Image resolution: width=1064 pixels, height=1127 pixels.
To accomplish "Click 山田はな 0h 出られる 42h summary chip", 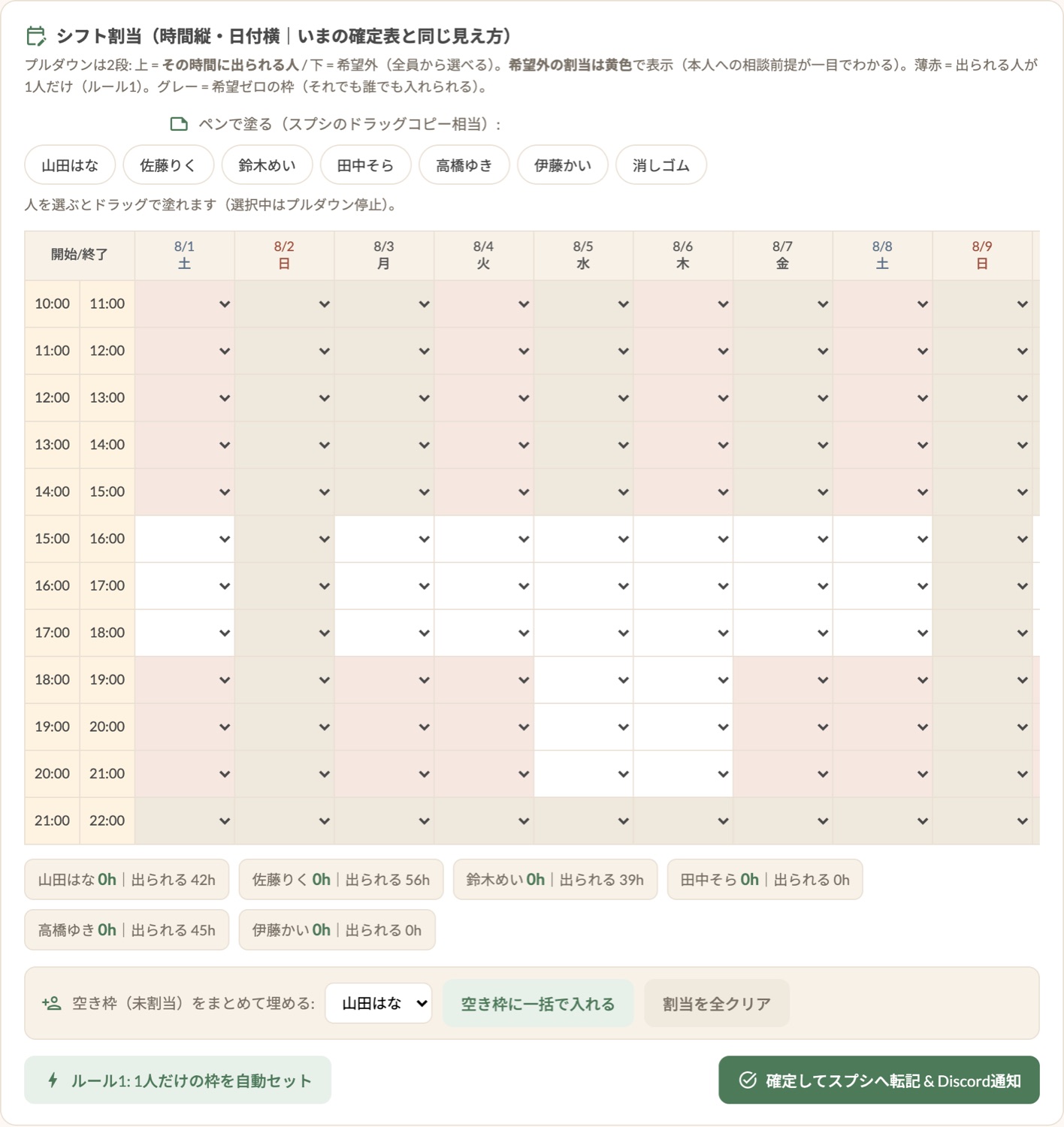I will click(x=127, y=880).
